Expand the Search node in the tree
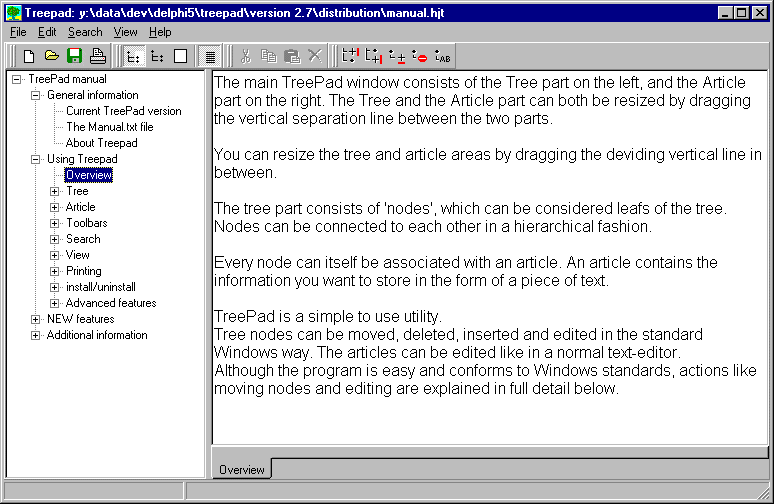 (x=54, y=239)
